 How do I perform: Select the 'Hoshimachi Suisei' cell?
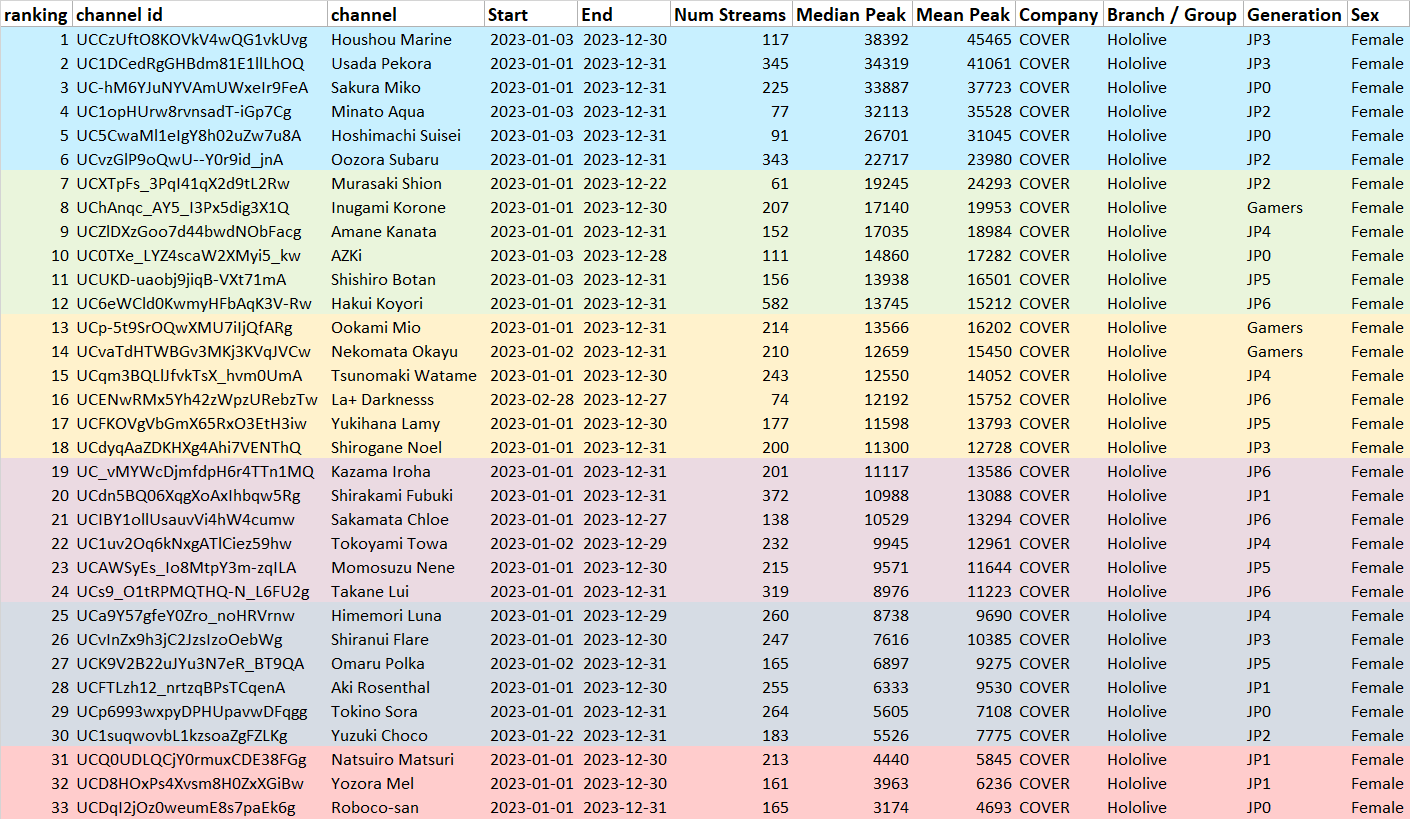pos(406,136)
